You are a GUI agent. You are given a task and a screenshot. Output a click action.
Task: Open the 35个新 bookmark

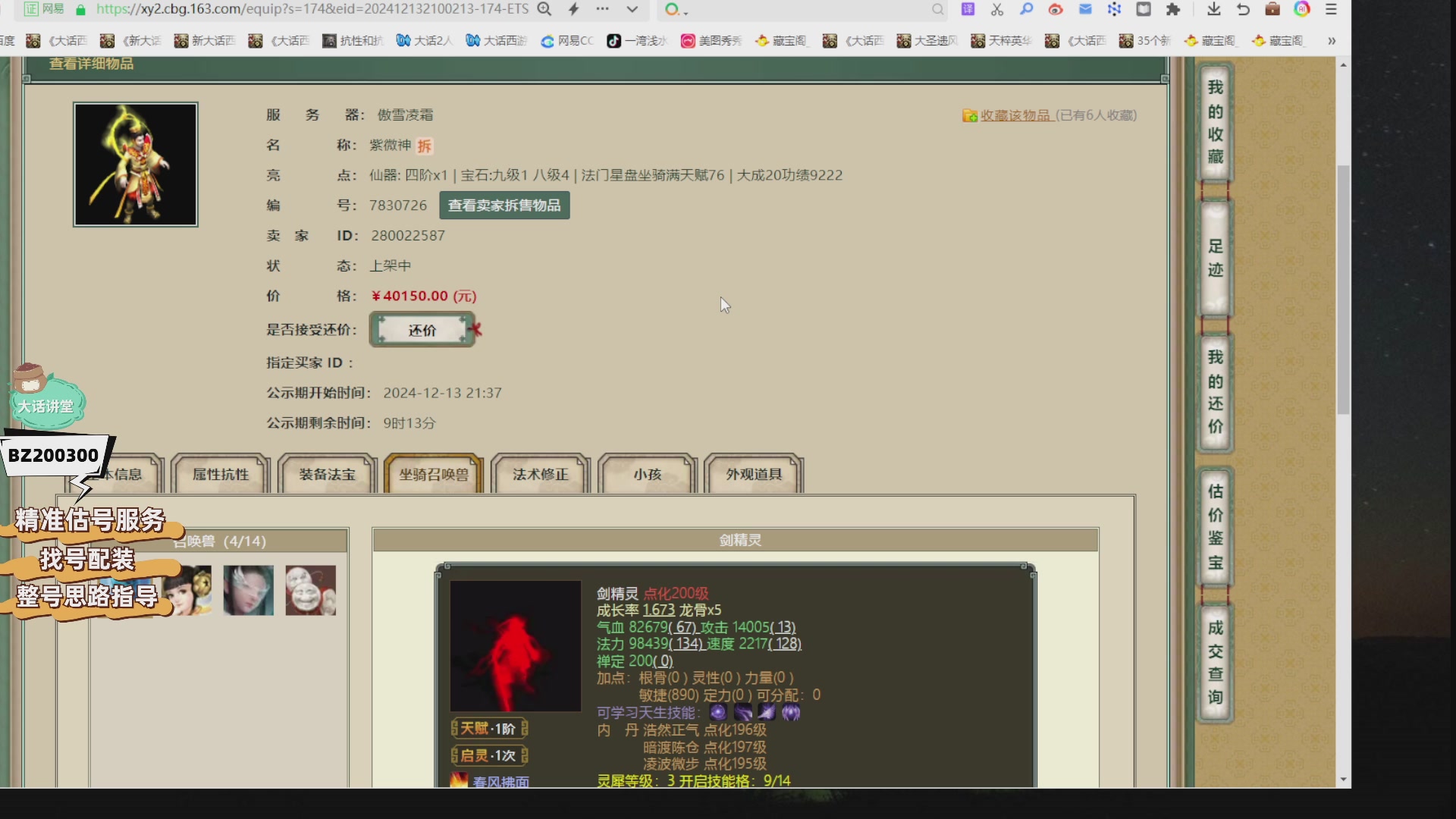tap(1145, 41)
